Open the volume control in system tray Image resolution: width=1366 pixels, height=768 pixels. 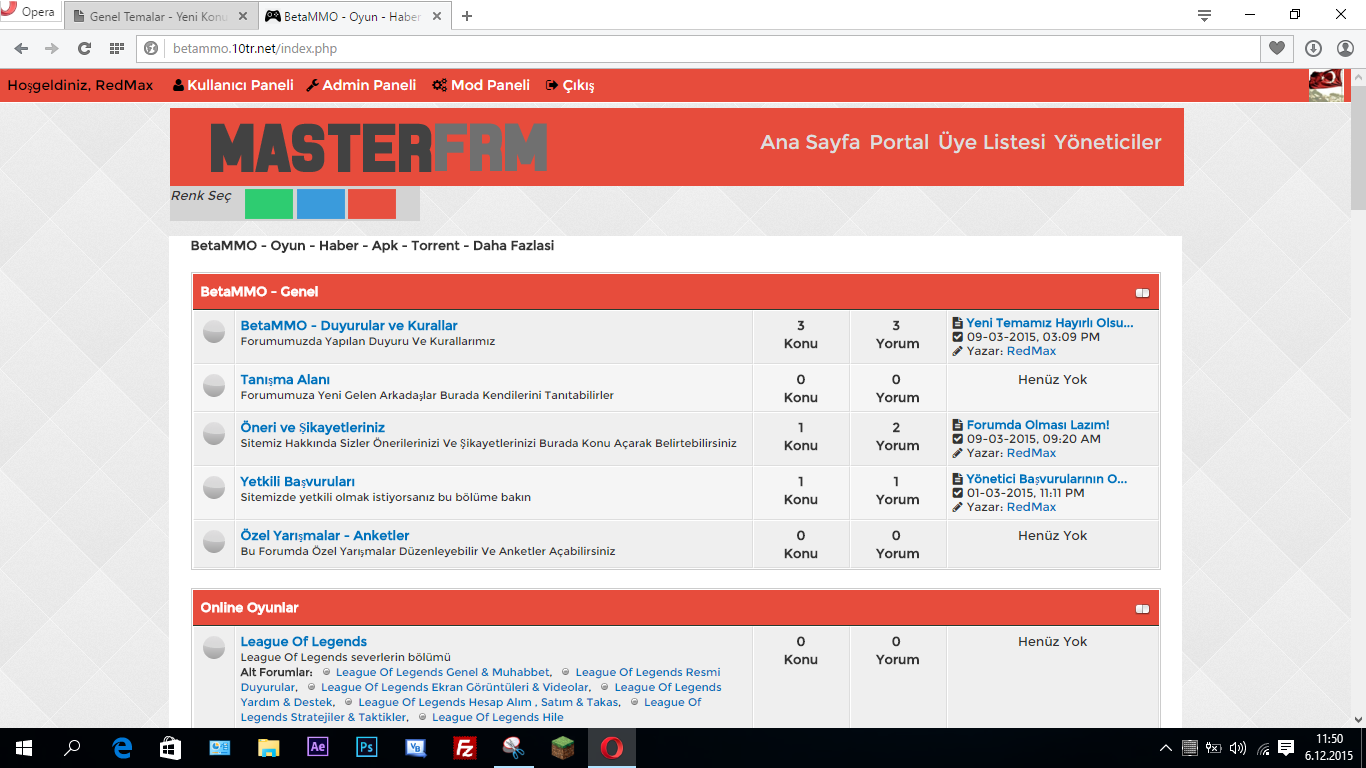[1238, 748]
